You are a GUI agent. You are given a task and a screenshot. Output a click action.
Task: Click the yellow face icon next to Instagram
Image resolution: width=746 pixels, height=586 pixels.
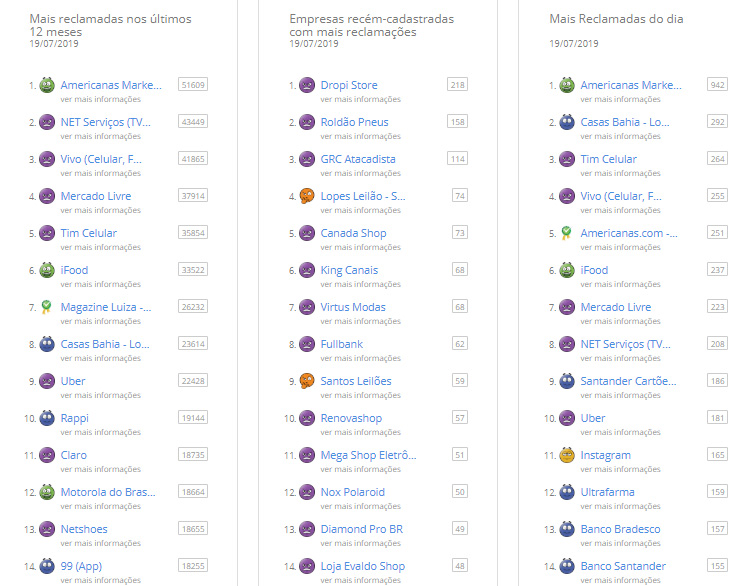(567, 456)
